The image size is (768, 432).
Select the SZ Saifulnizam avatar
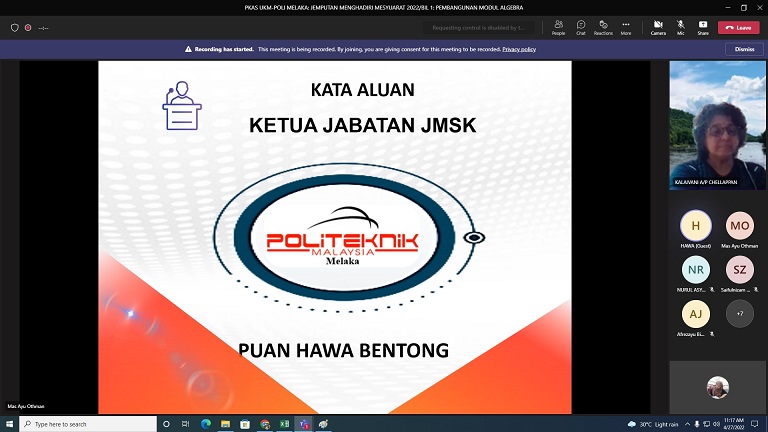(x=740, y=270)
